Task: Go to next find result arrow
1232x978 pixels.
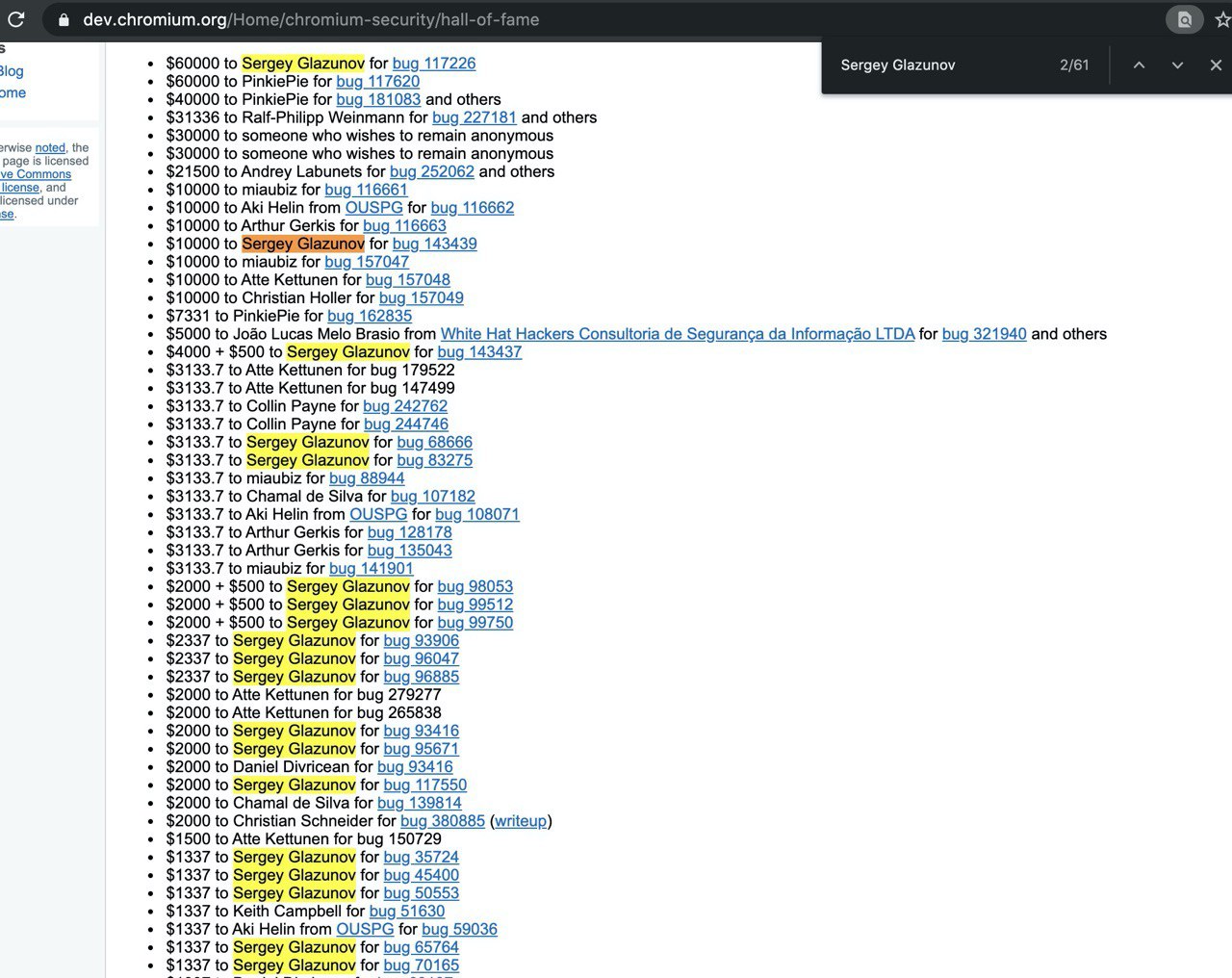Action: (1177, 64)
